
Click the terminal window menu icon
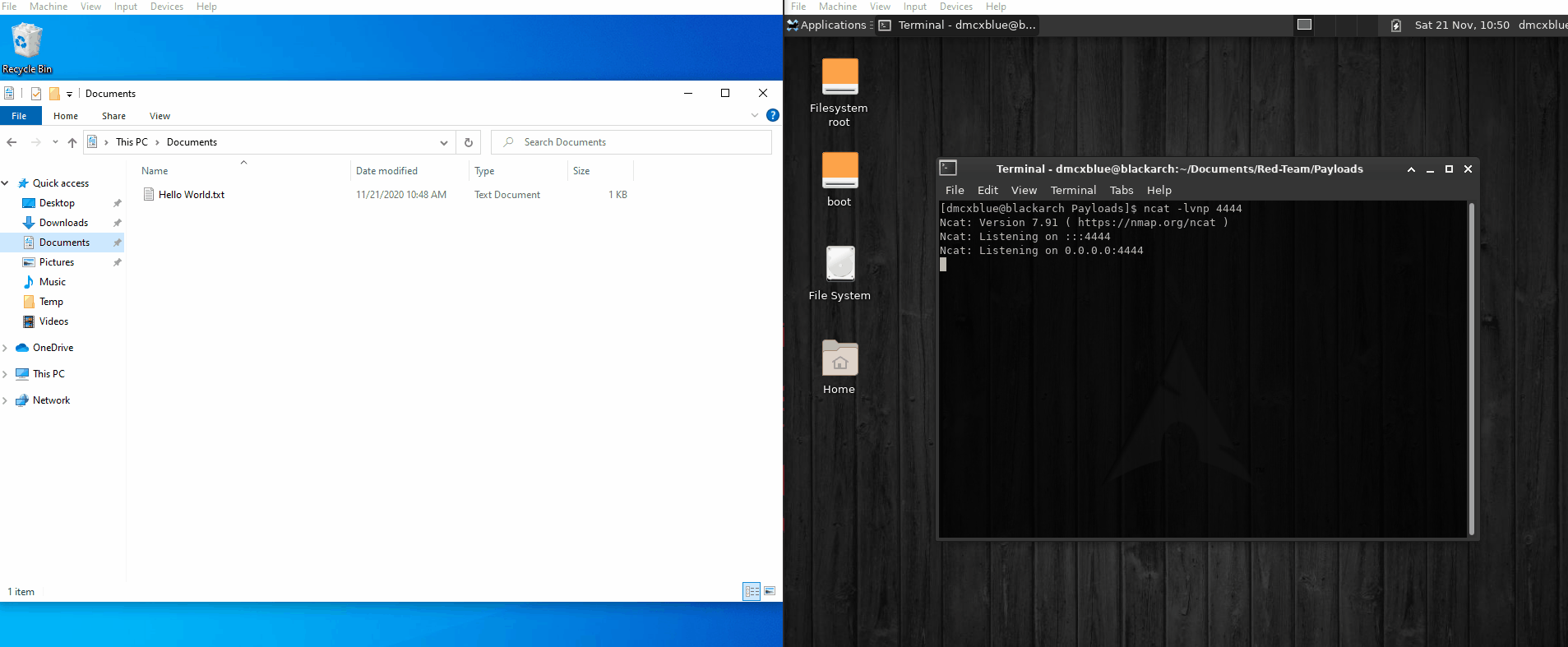948,169
